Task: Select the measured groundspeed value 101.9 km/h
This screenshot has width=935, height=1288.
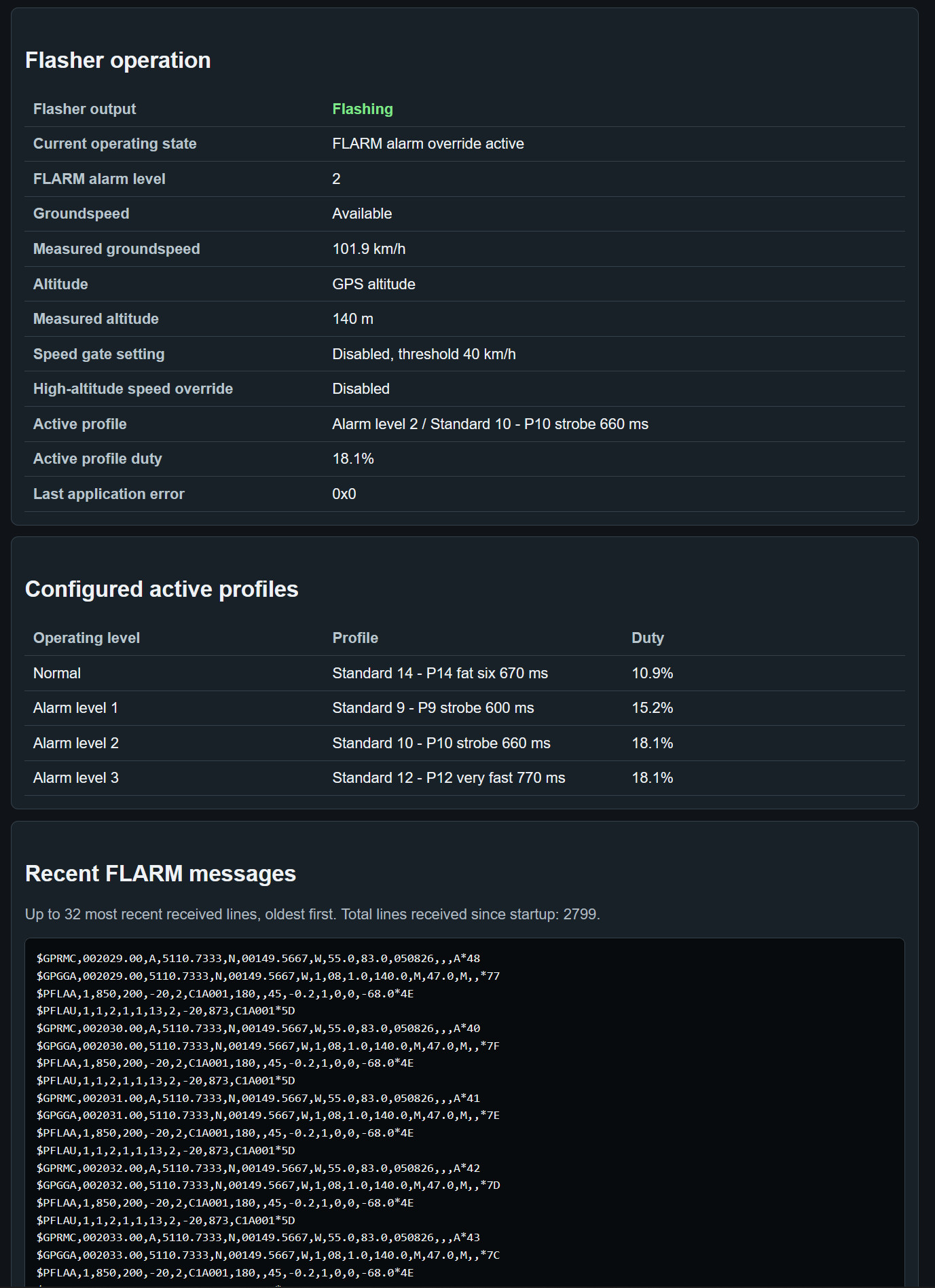Action: [x=369, y=249]
